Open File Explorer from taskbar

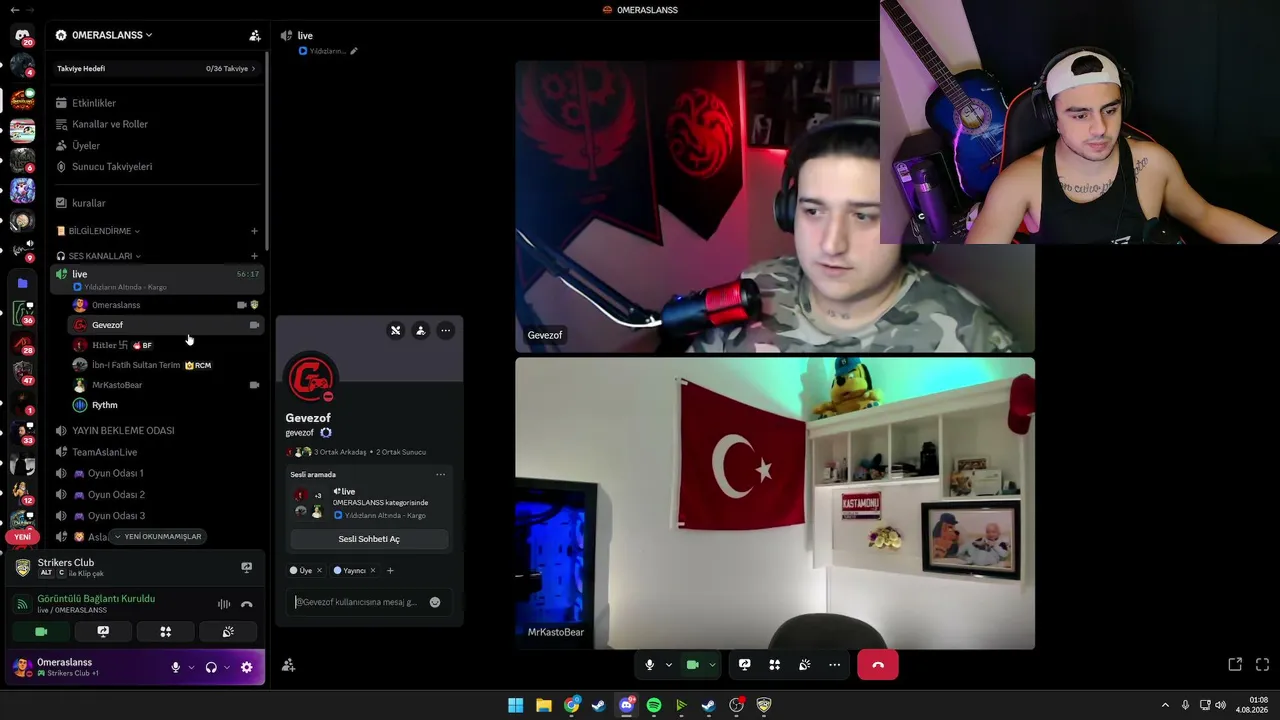pyautogui.click(x=543, y=705)
